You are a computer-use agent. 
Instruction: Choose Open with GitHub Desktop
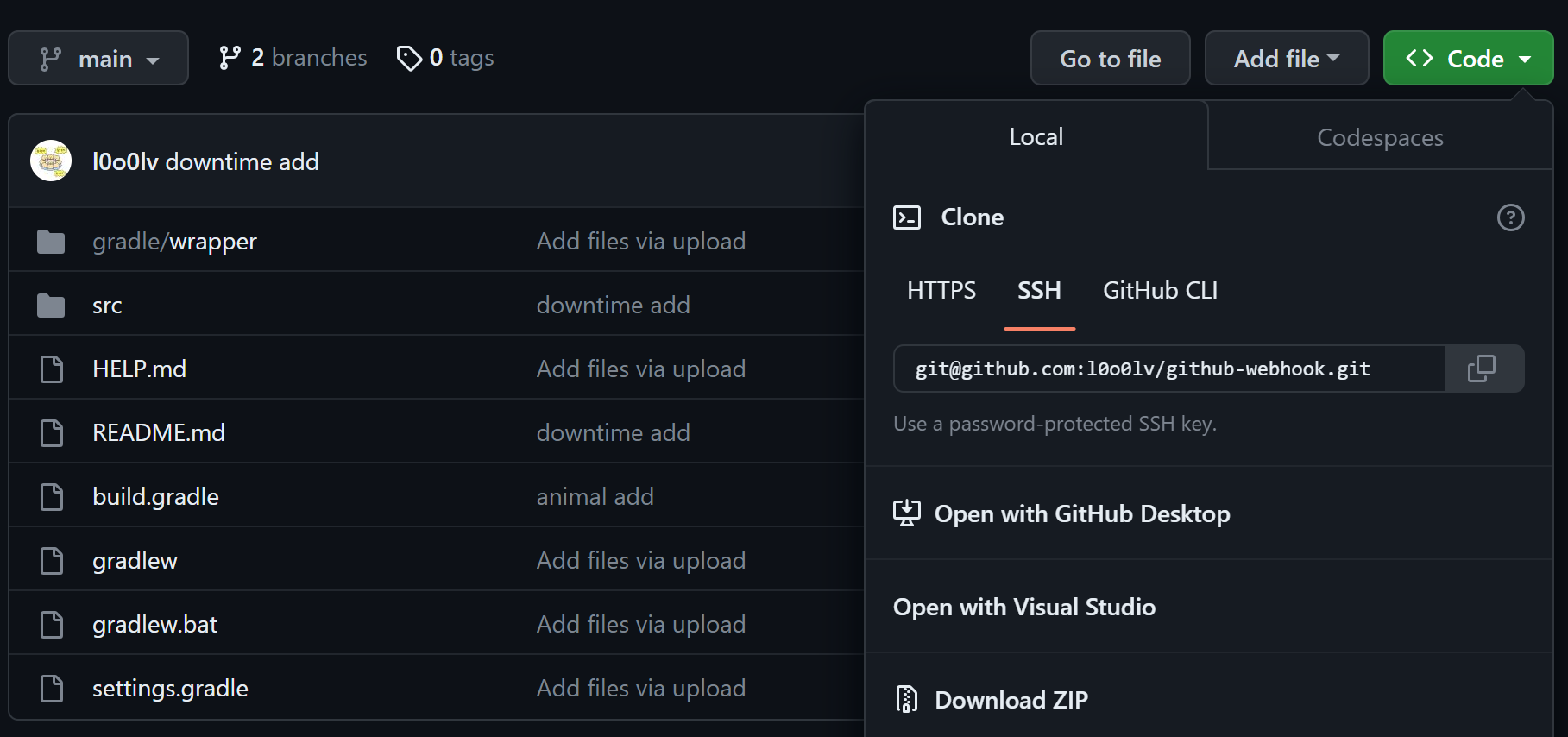1208,513
